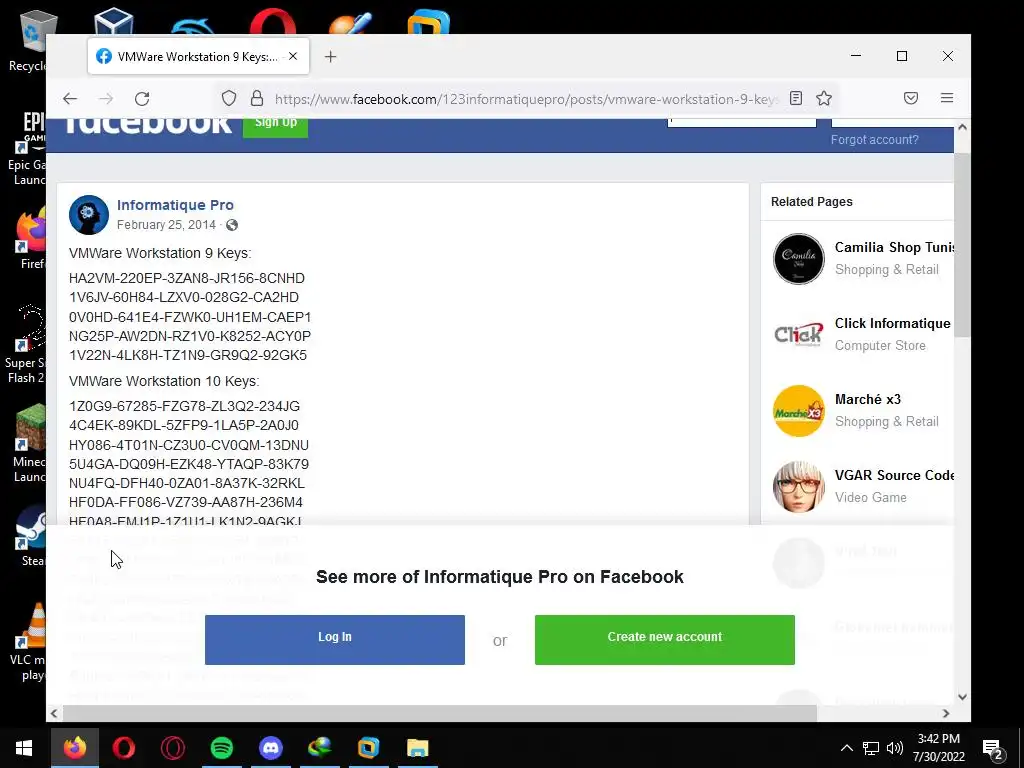1024x768 pixels.
Task: Open the Windows Start menu
Action: 24,748
